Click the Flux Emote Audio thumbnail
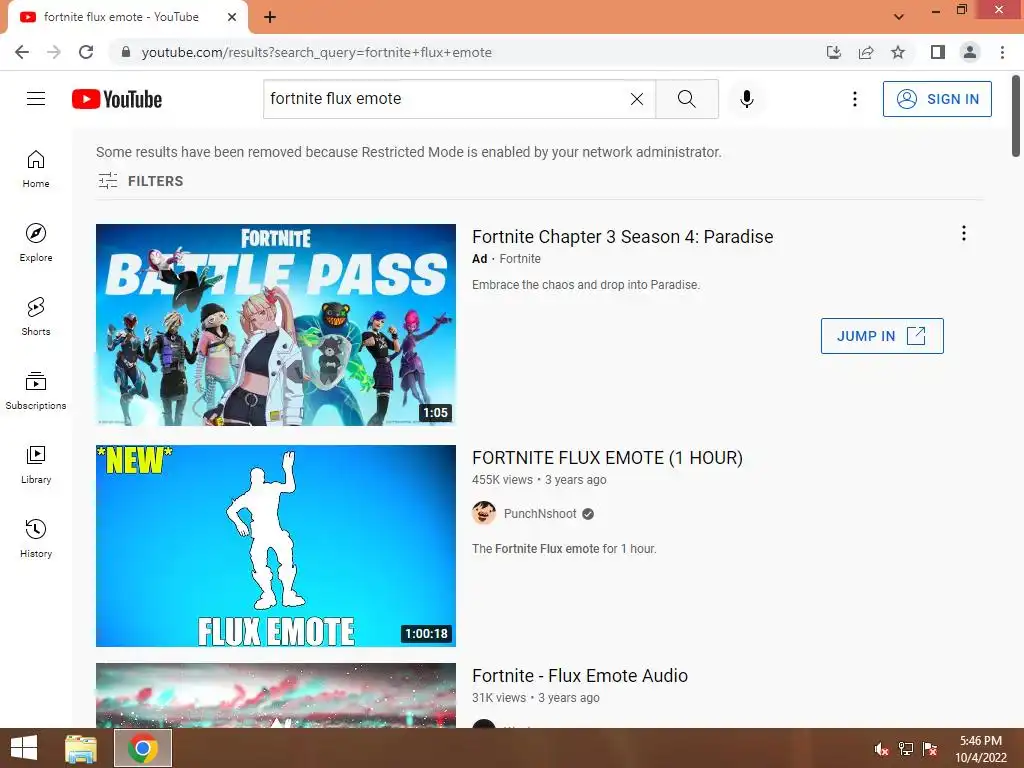 click(x=276, y=696)
